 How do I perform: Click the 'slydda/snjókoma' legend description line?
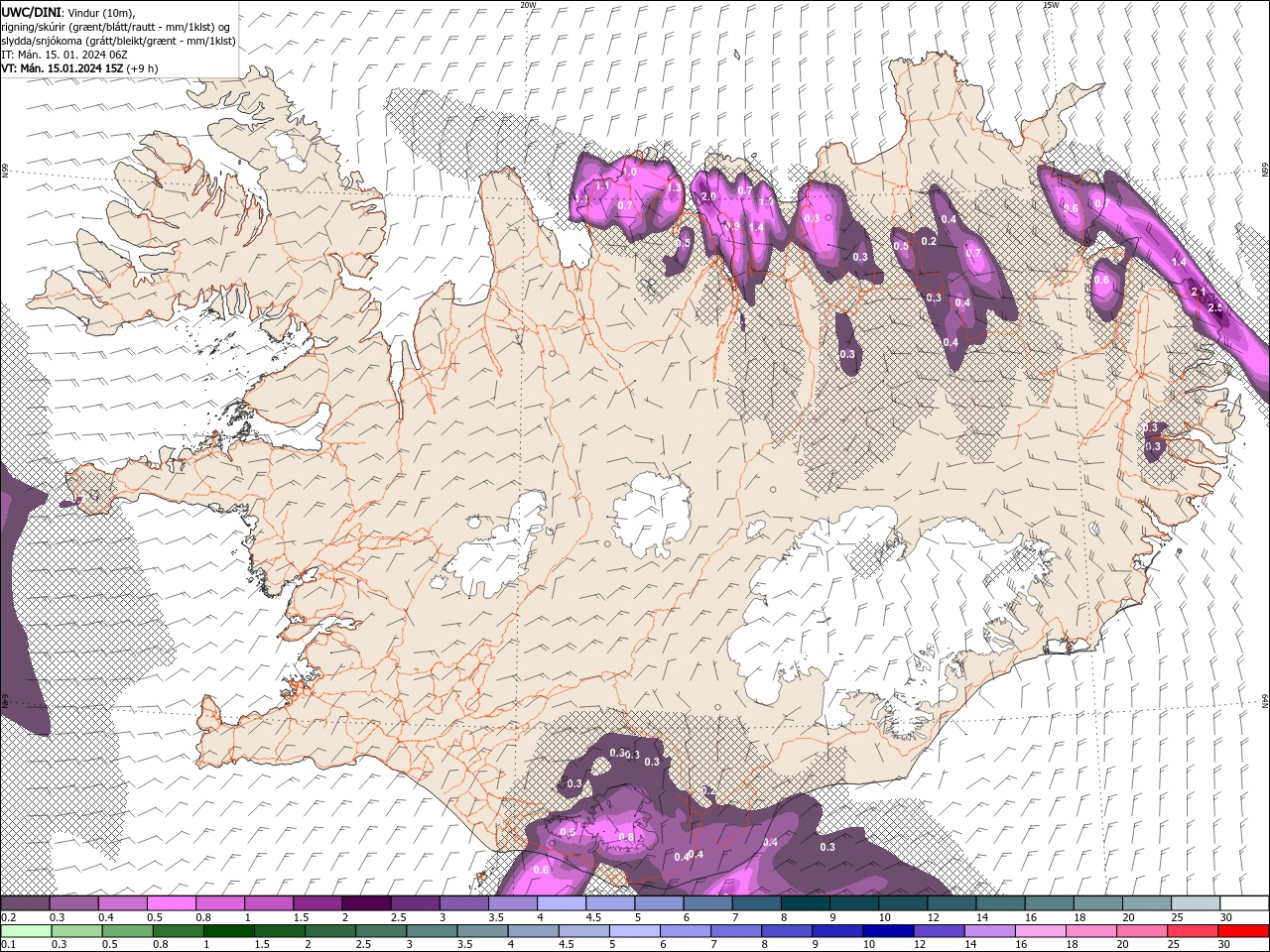pyautogui.click(x=118, y=41)
